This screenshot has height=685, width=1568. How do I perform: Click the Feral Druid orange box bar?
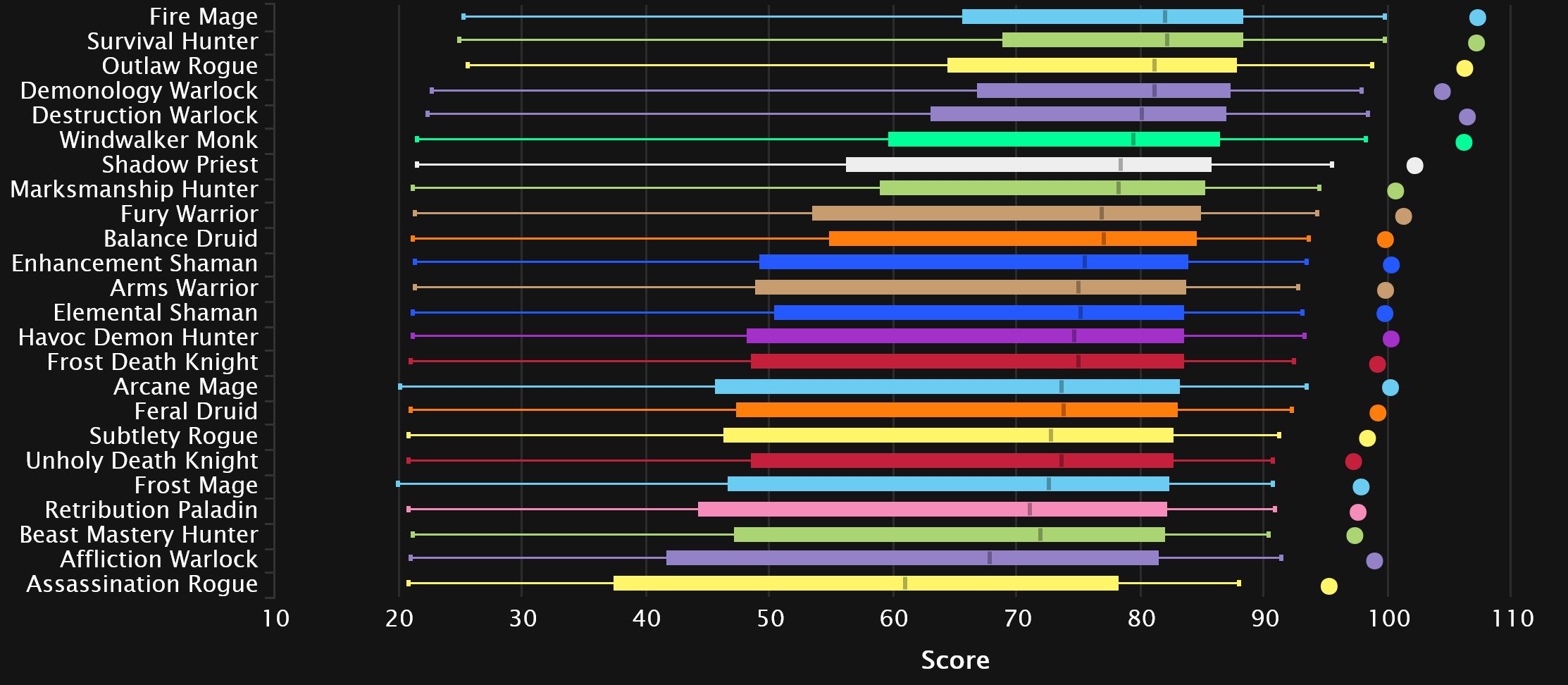click(957, 410)
